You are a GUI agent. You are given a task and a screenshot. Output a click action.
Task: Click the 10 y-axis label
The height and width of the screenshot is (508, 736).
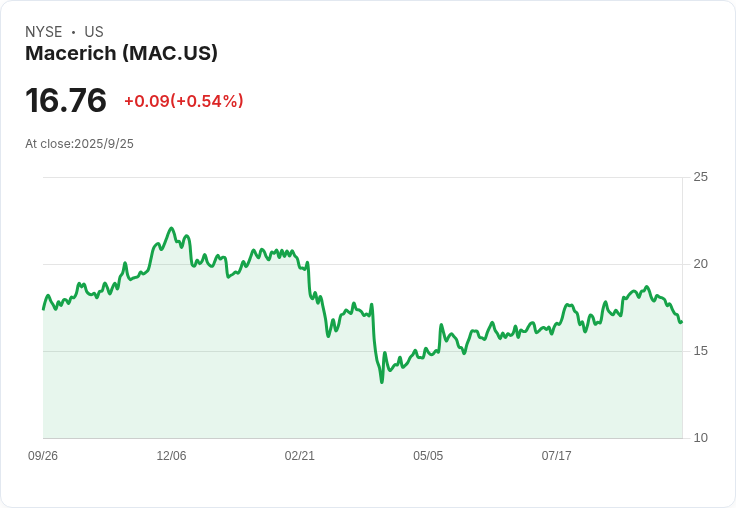pyautogui.click(x=701, y=438)
